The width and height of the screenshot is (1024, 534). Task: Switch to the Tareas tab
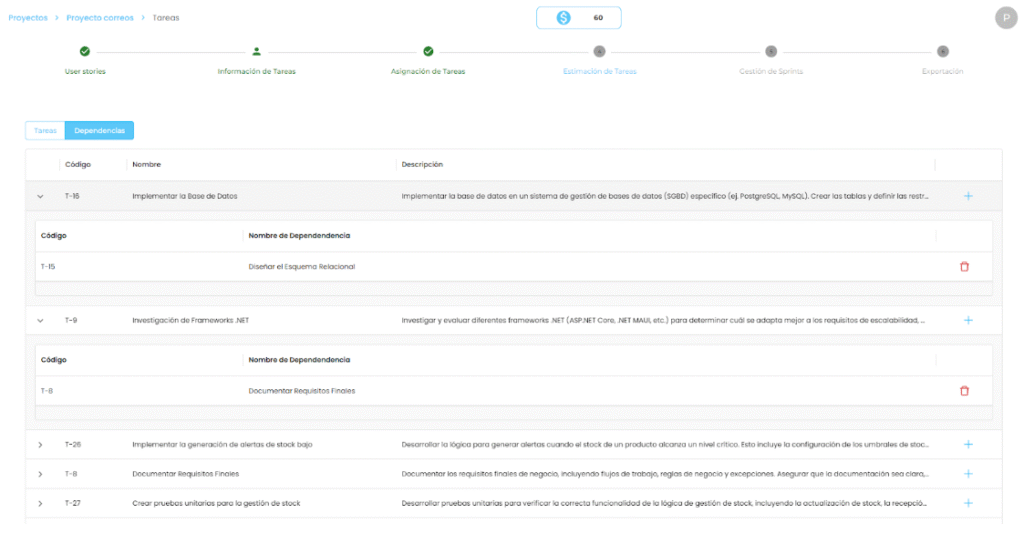pos(45,130)
